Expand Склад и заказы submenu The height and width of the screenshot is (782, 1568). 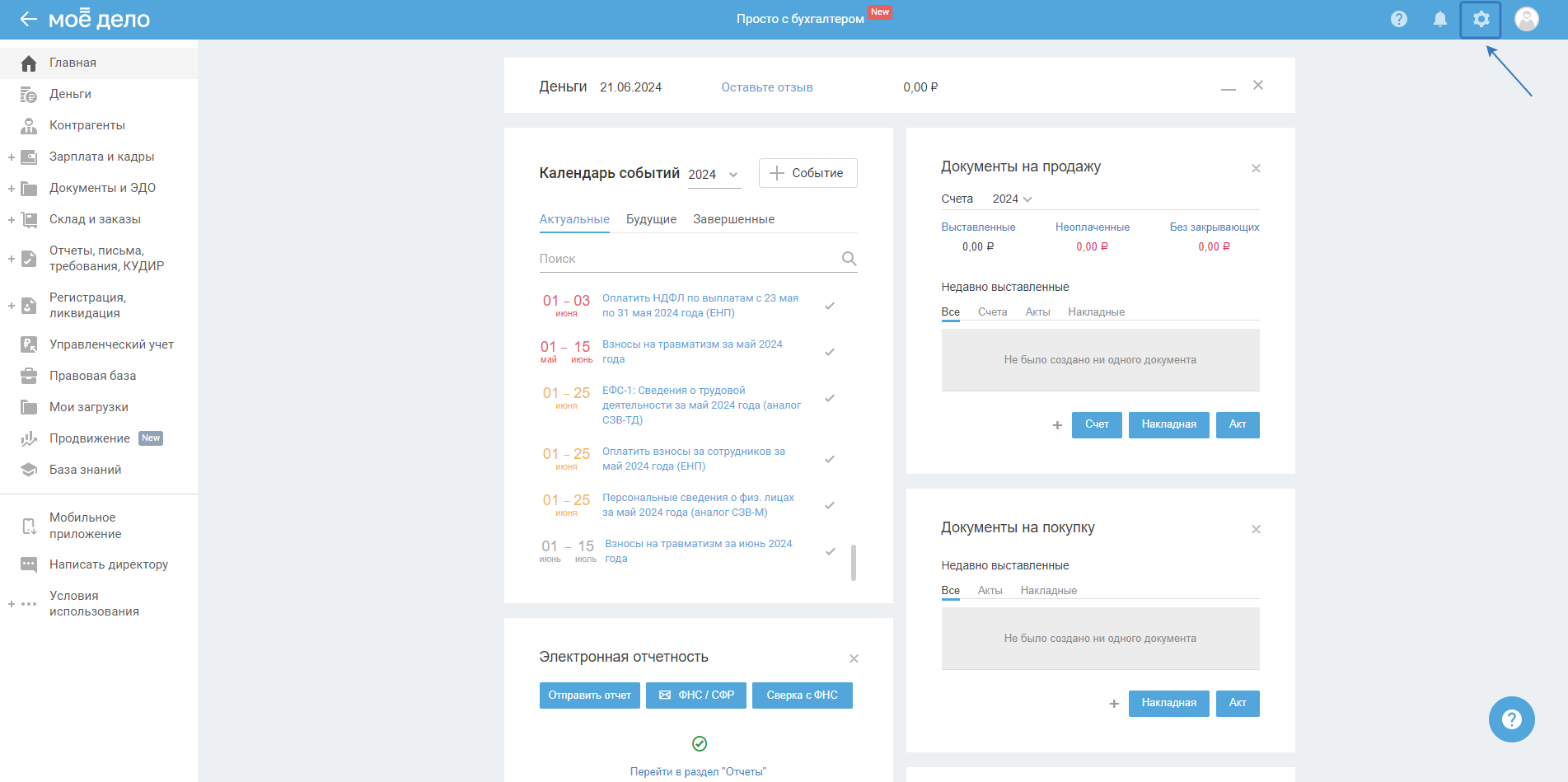(x=12, y=220)
